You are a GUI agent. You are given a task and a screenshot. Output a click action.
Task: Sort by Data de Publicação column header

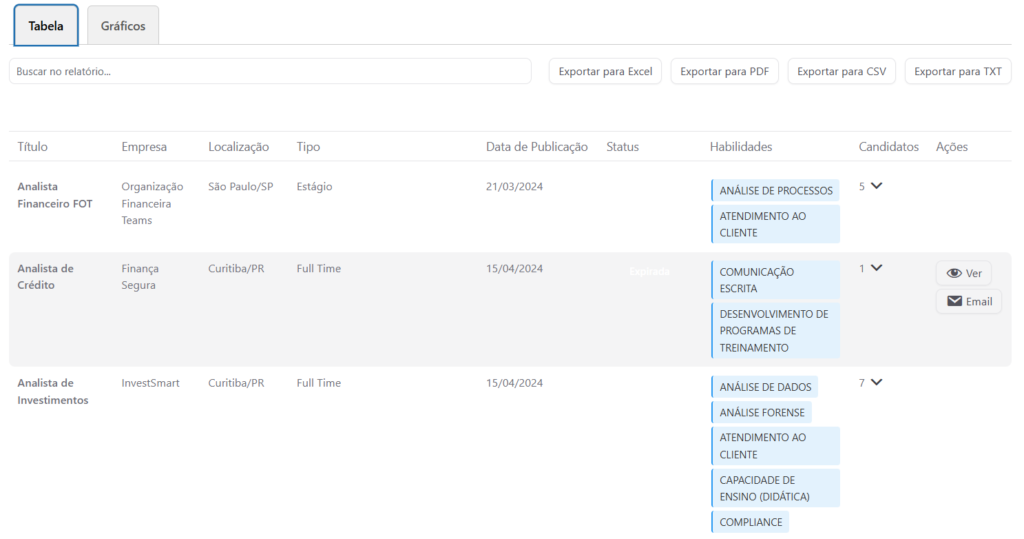[x=537, y=147]
